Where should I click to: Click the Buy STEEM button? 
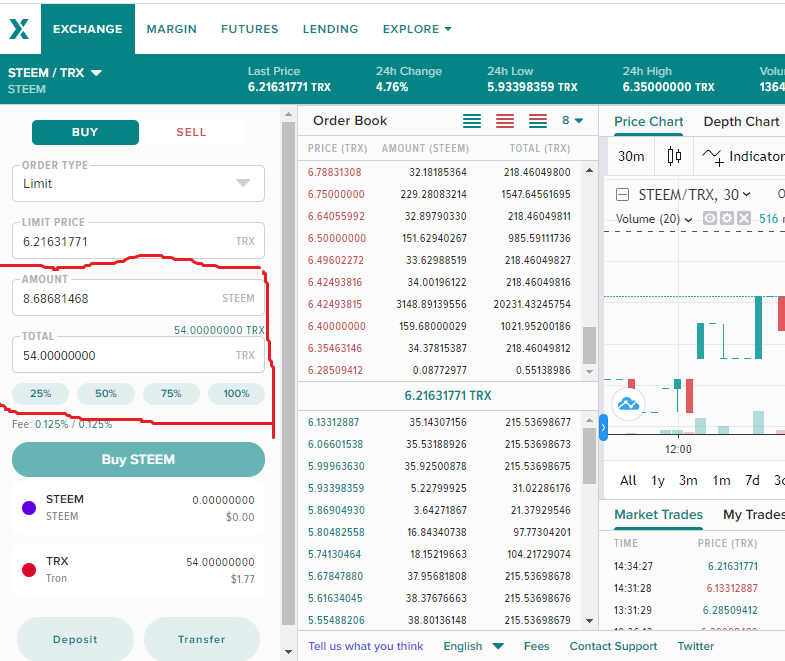pyautogui.click(x=138, y=459)
